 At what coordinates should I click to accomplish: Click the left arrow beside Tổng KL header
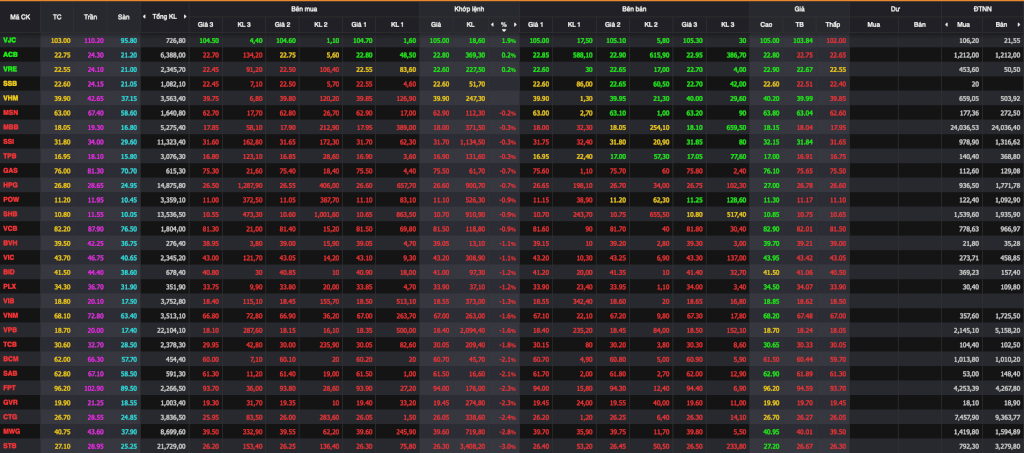[x=146, y=16]
